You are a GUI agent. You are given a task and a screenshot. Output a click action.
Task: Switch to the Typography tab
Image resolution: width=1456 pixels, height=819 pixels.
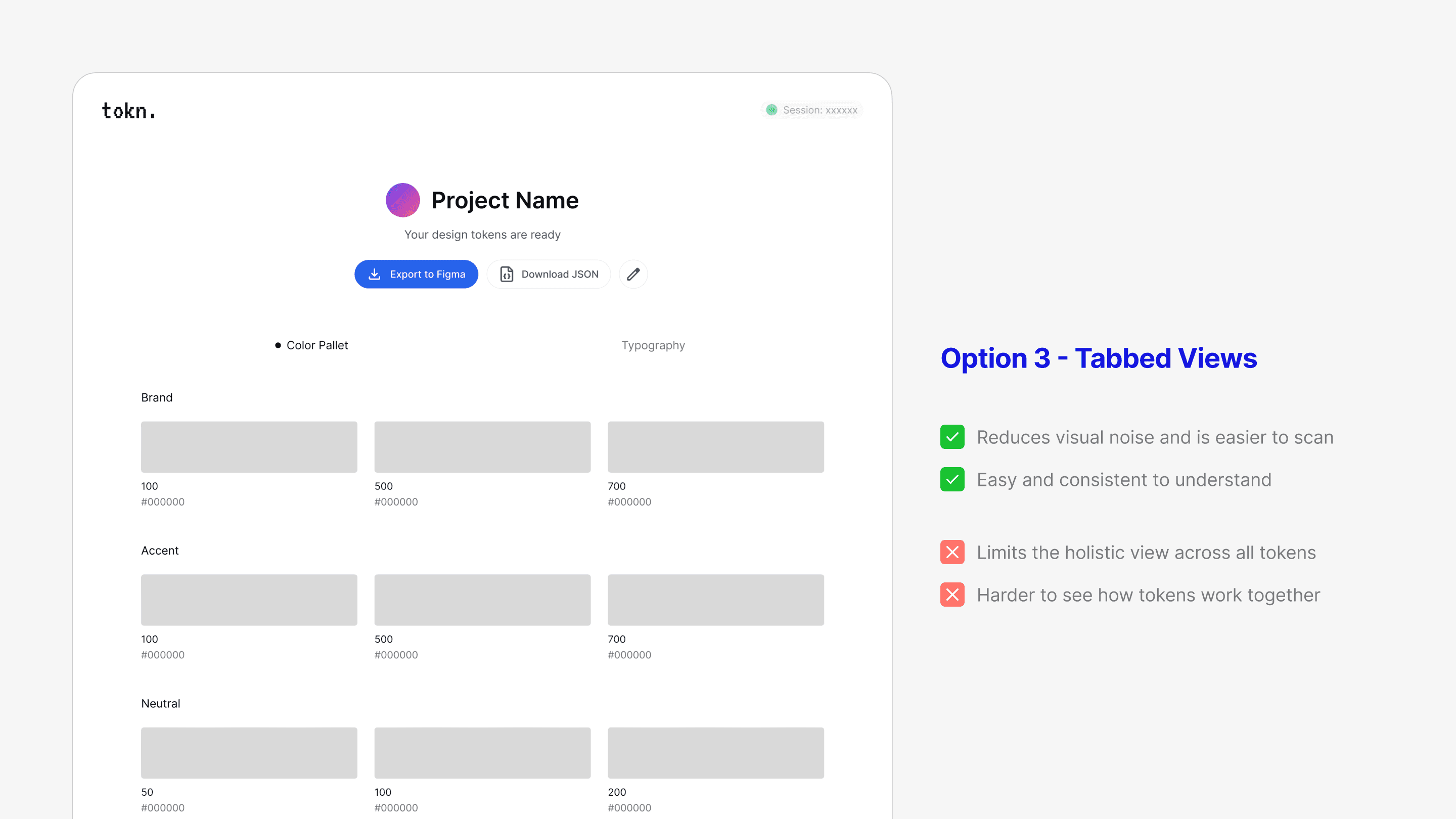(653, 345)
